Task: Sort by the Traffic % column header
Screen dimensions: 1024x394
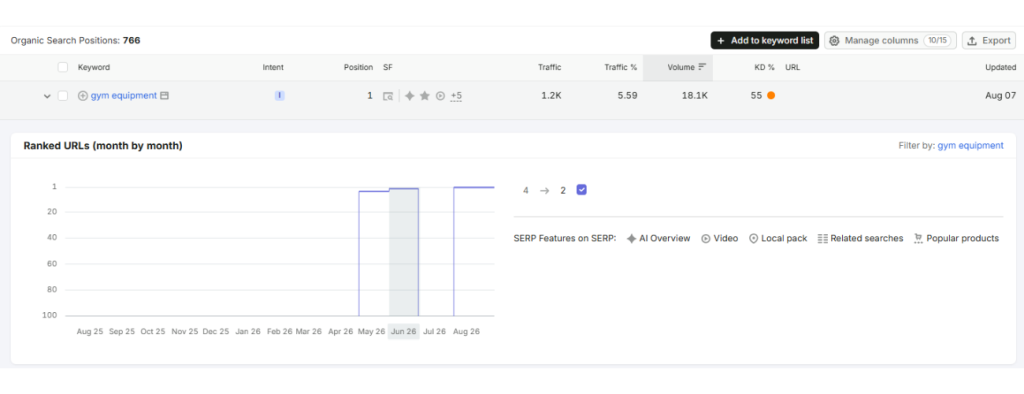Action: coord(620,67)
